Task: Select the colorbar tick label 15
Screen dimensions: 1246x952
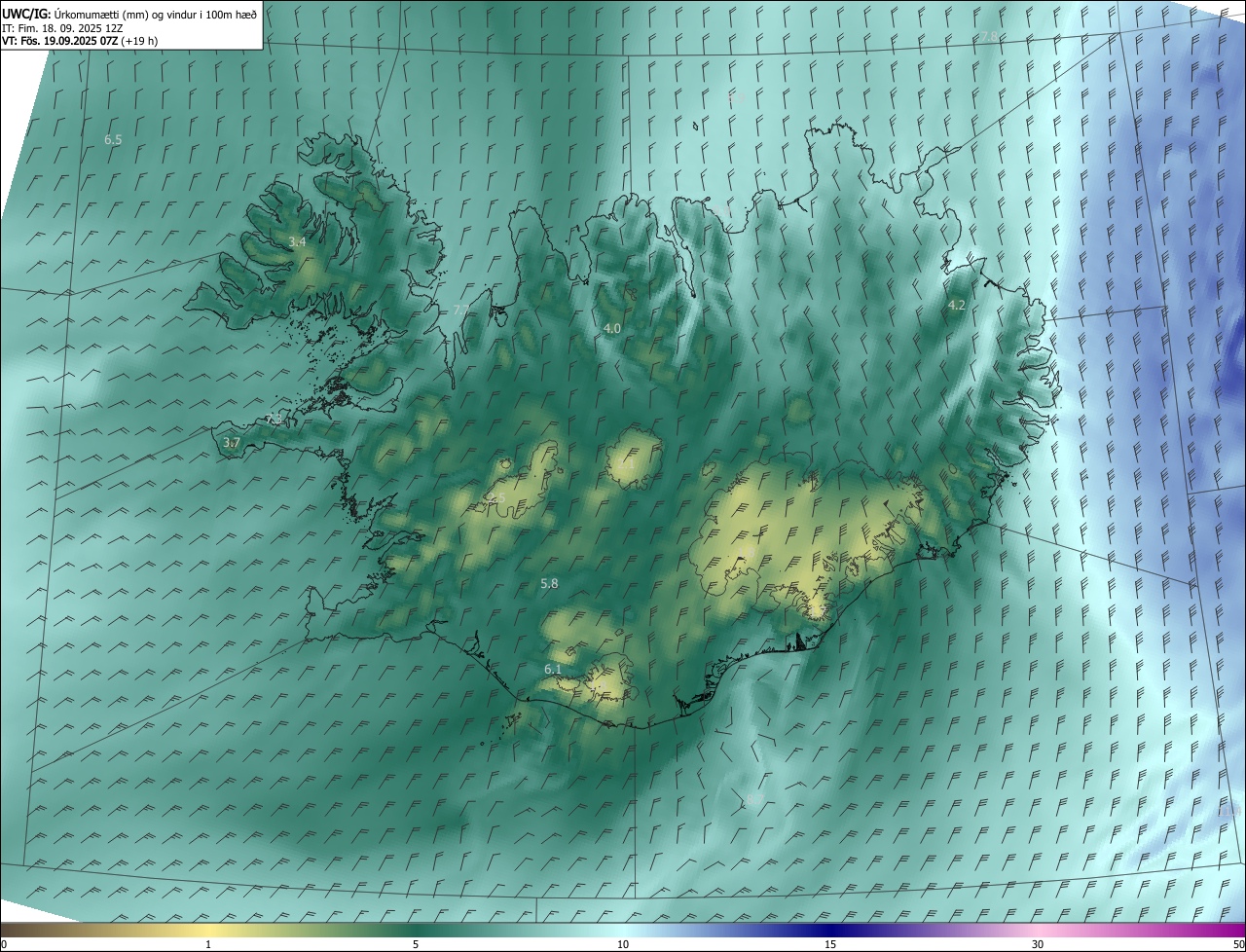Action: (830, 944)
